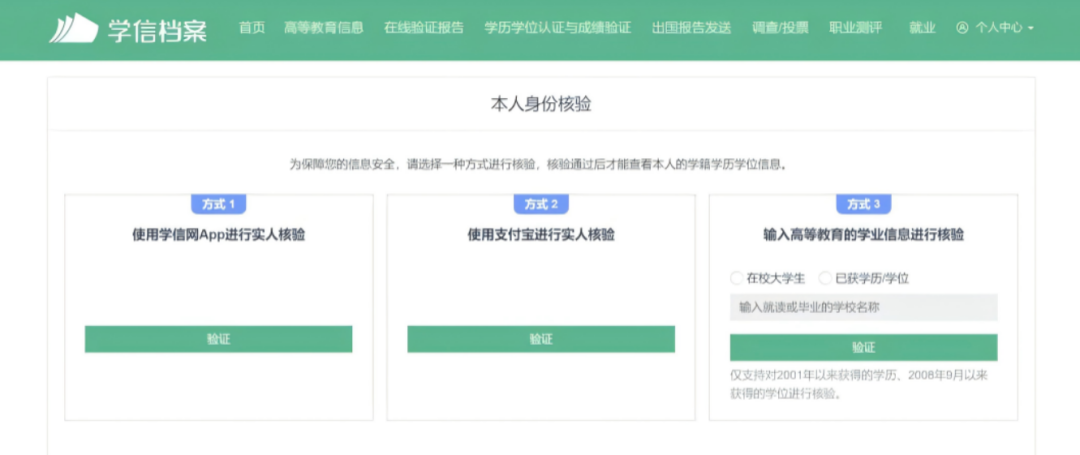Open the 调查/投票 menu item
The height and width of the screenshot is (455, 1080).
point(780,28)
